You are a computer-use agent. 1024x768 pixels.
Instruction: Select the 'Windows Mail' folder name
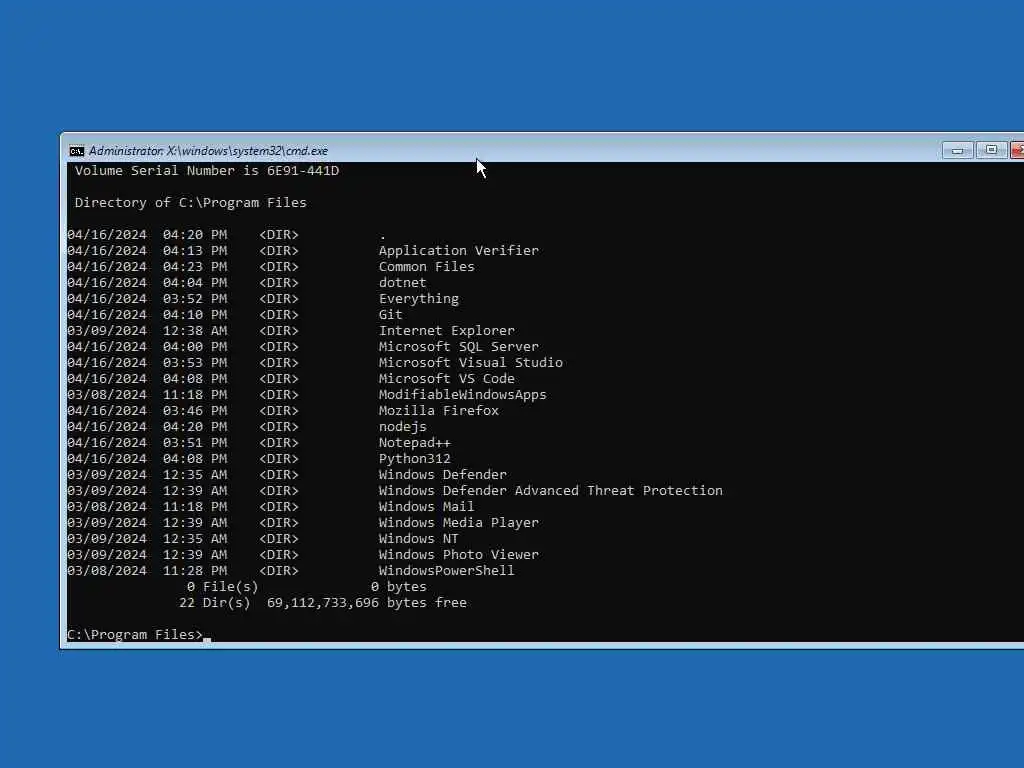[x=426, y=507]
